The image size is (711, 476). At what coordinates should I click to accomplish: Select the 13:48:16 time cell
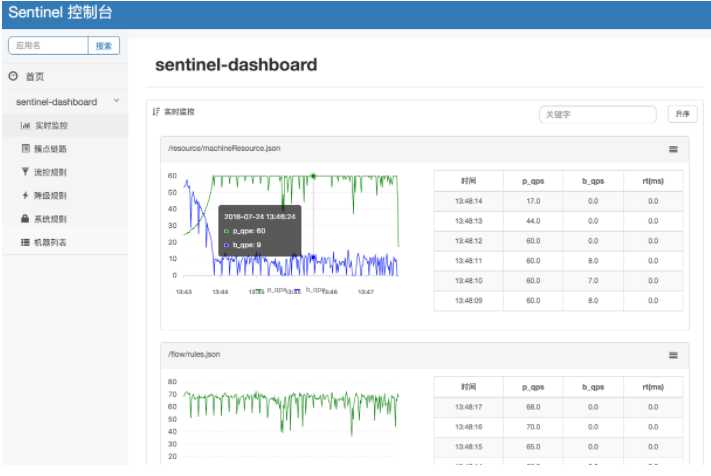468,427
